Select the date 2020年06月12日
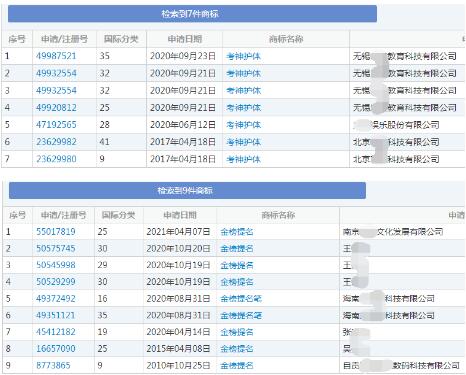 tap(183, 125)
